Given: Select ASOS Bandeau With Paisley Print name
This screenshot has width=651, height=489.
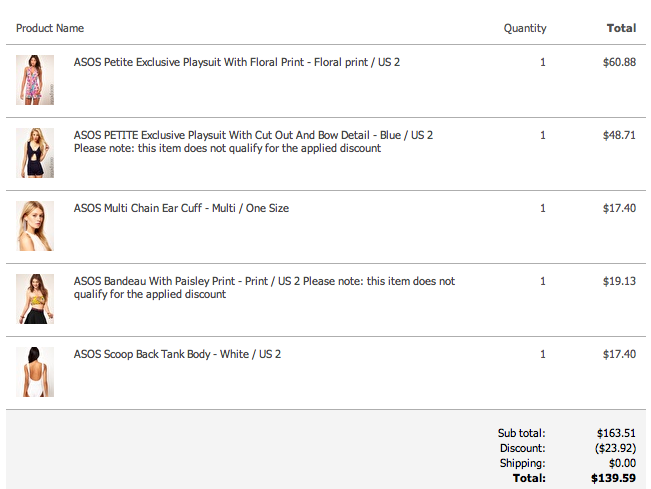Looking at the screenshot, I should coord(187,281).
